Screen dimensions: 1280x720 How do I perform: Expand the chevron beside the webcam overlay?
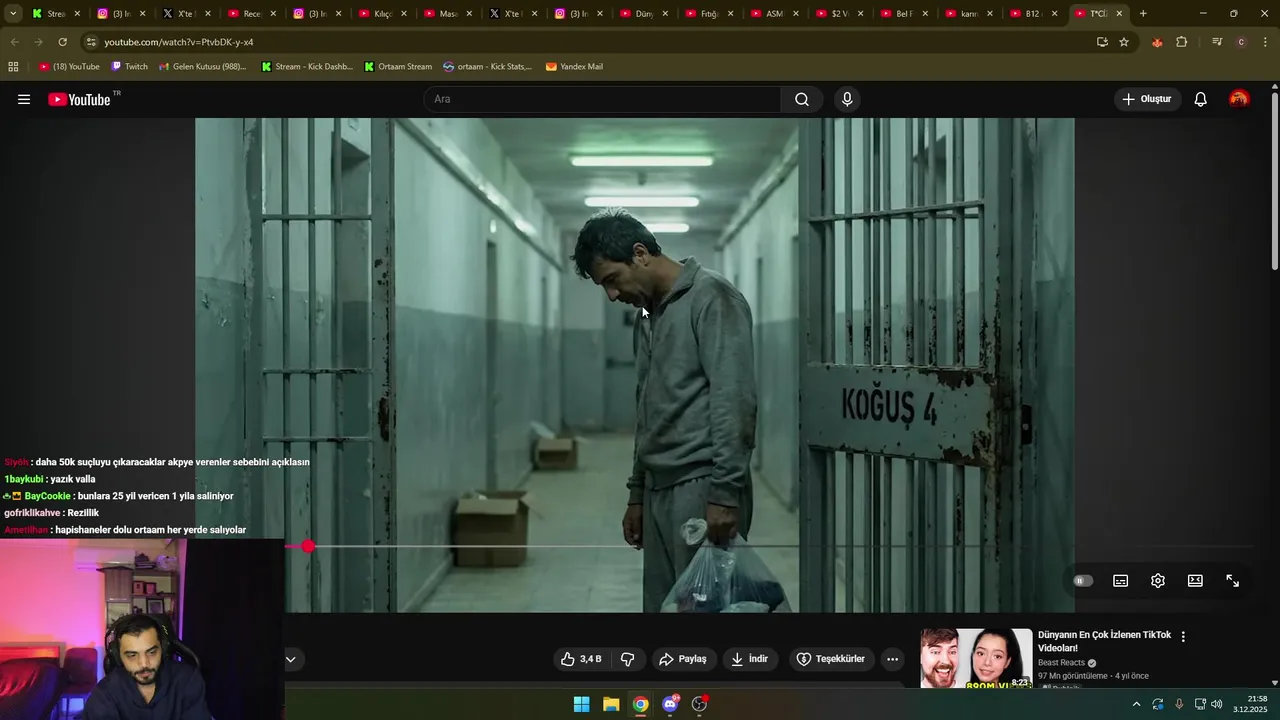click(291, 659)
